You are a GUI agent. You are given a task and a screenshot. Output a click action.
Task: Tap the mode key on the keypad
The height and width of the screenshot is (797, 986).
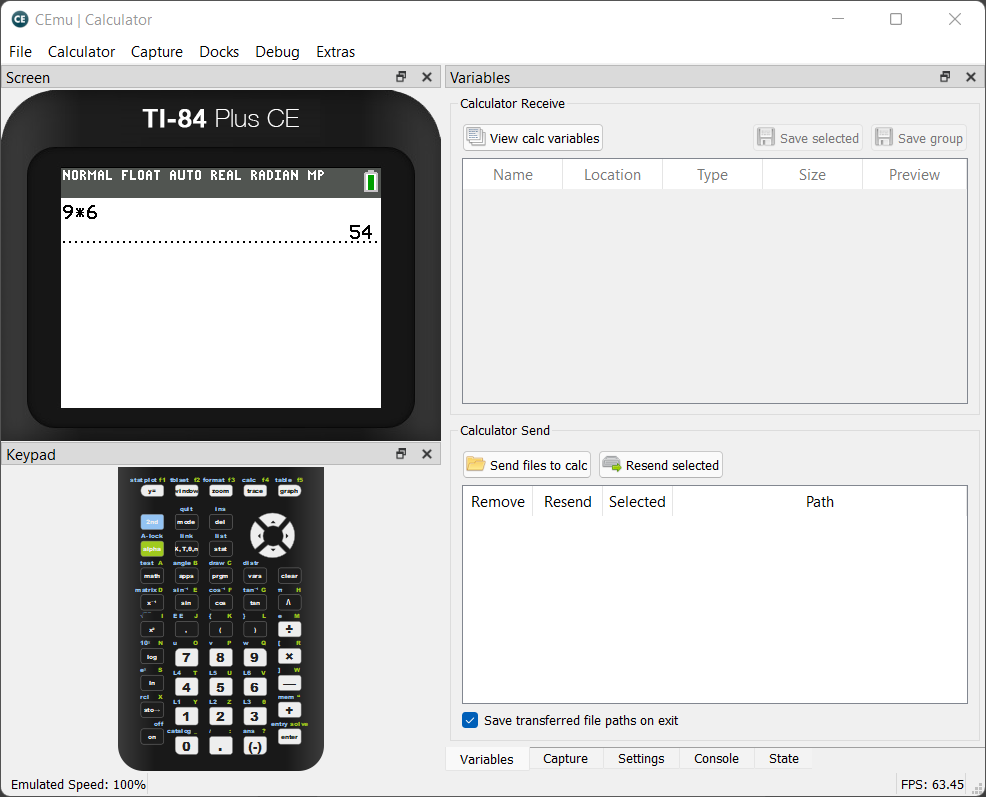(x=186, y=522)
